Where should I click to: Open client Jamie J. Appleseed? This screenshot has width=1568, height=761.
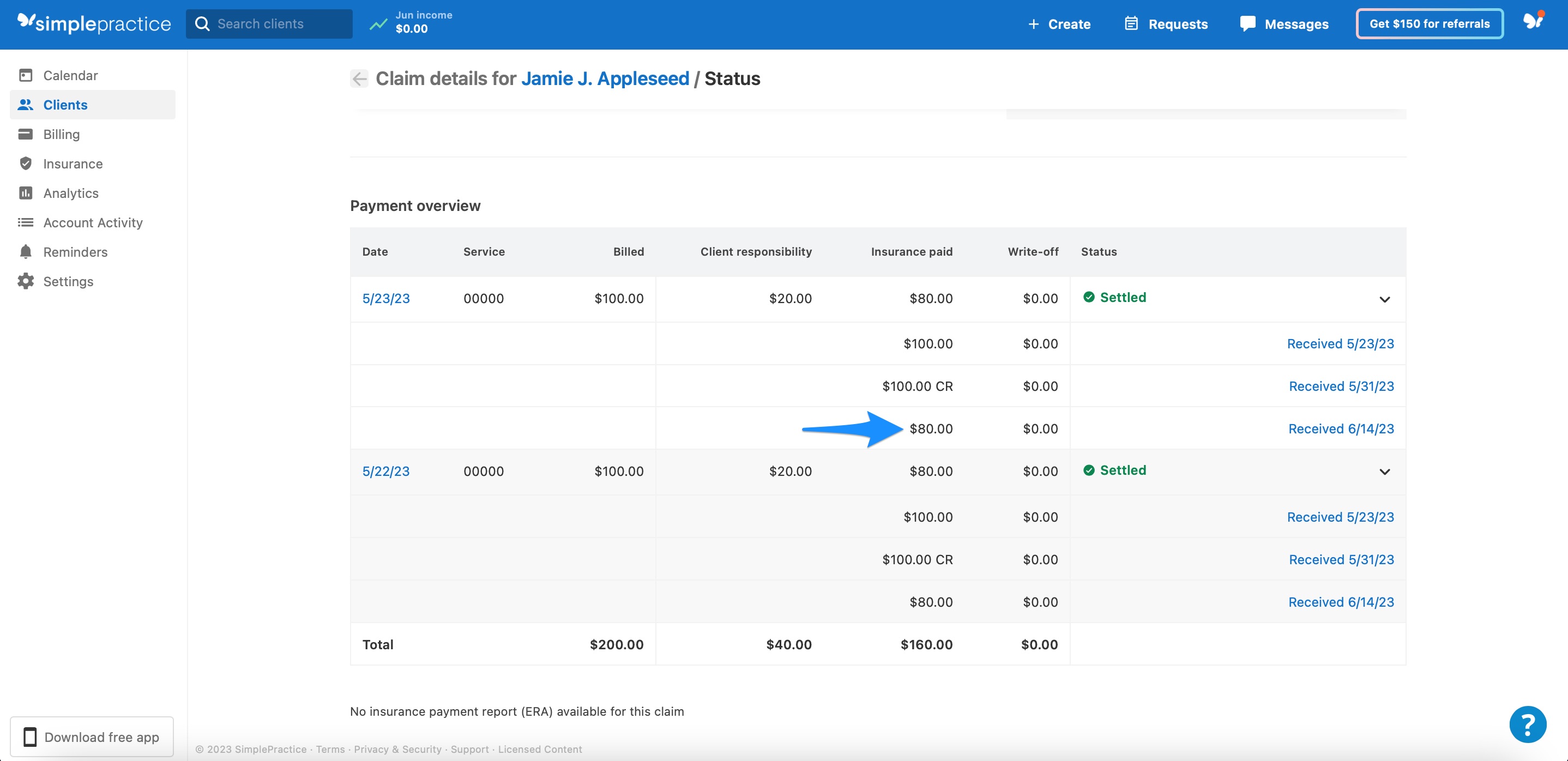coord(606,78)
